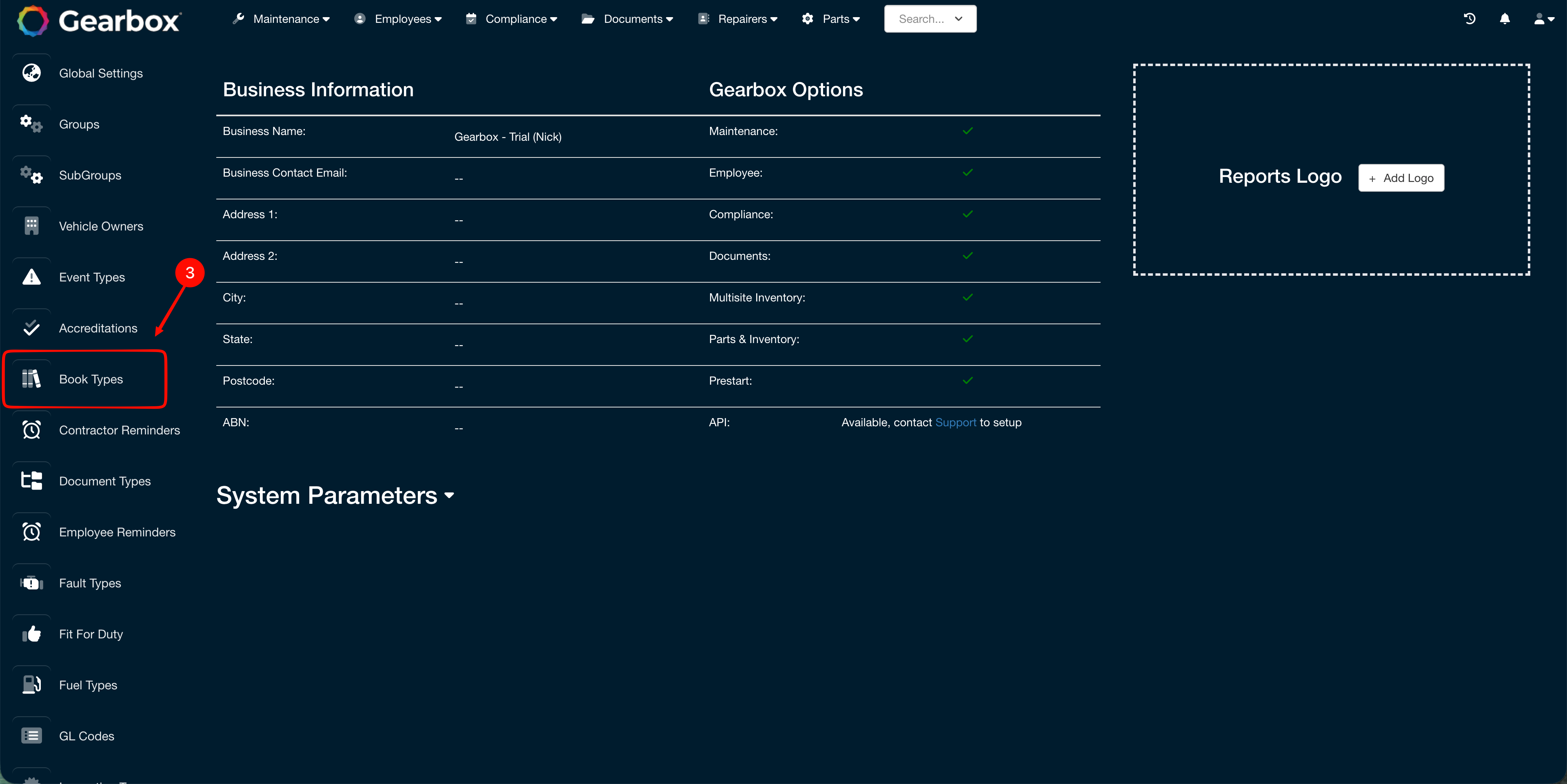The width and height of the screenshot is (1567, 784).
Task: Expand the System Parameters section
Action: pyautogui.click(x=335, y=496)
